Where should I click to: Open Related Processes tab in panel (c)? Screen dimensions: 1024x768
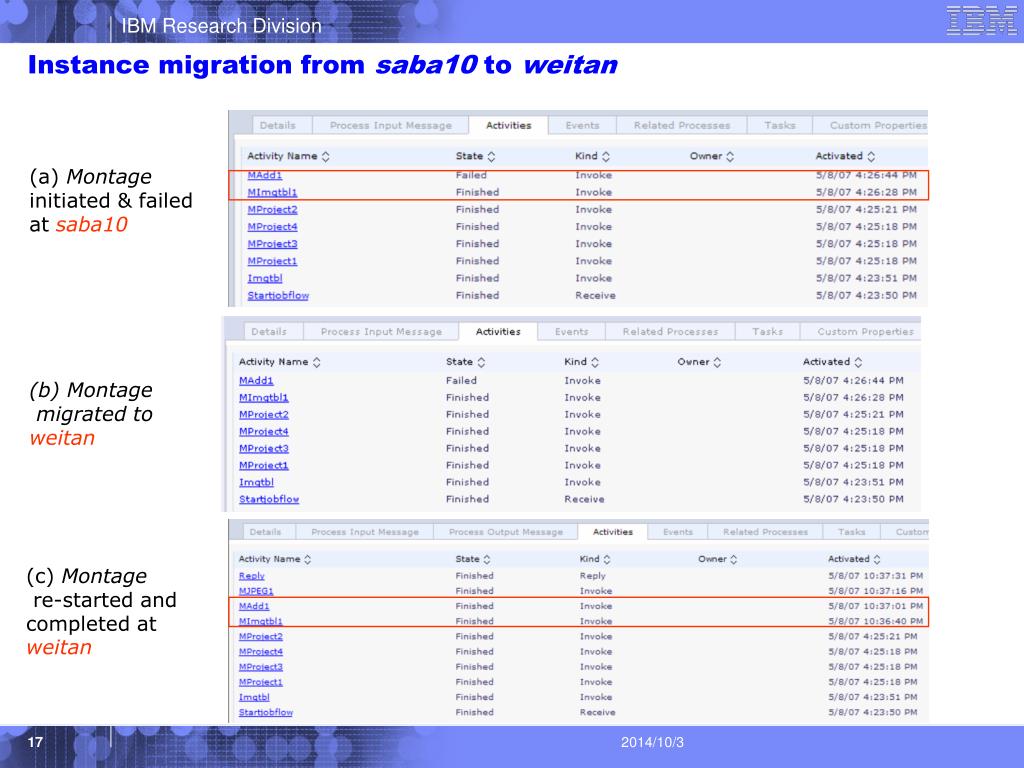pyautogui.click(x=765, y=532)
